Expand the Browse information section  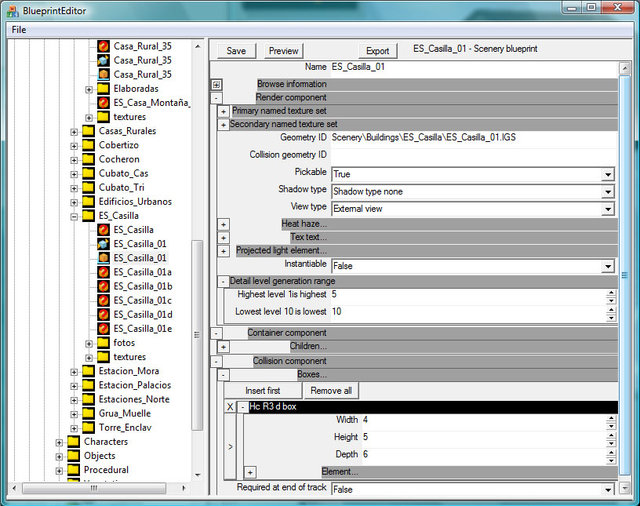216,85
